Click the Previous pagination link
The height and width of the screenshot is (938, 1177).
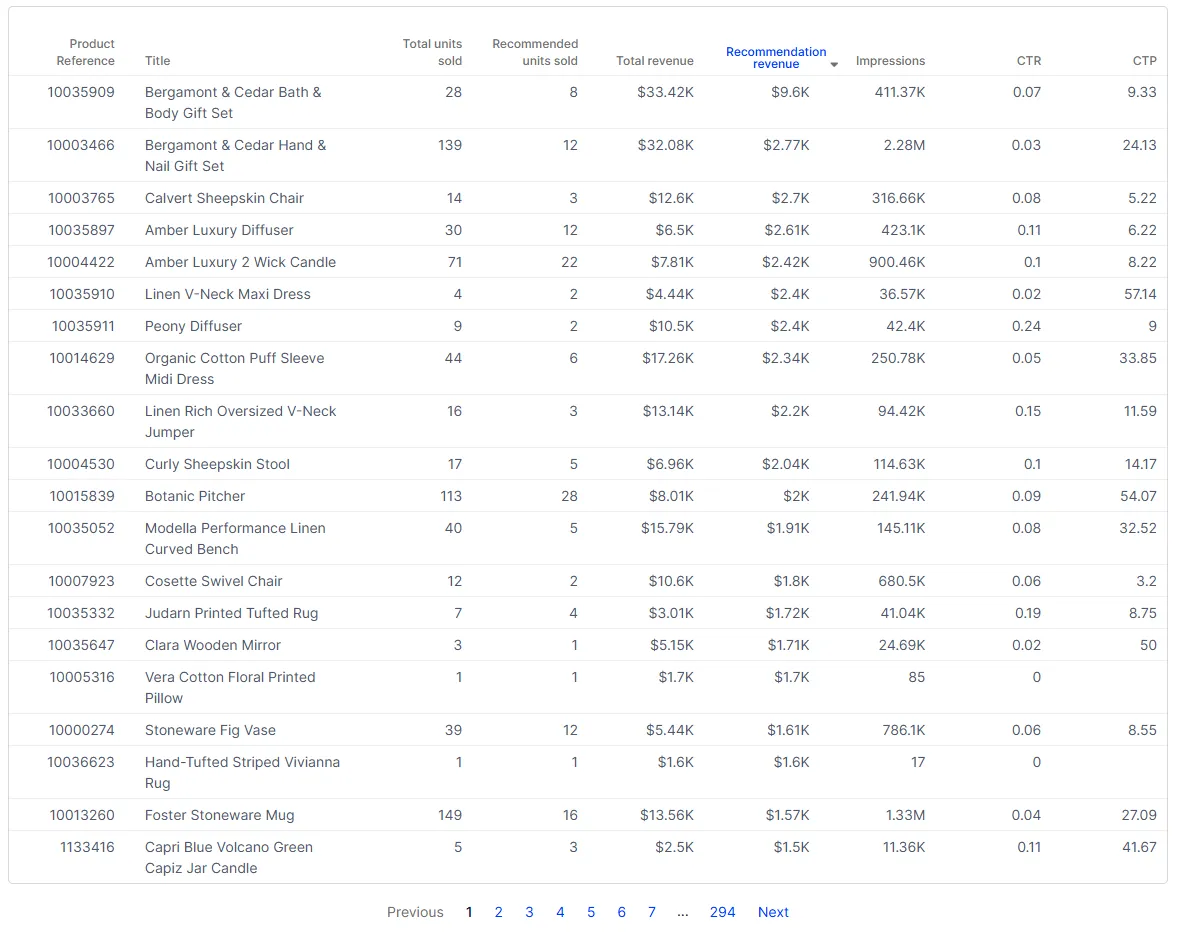click(x=415, y=912)
